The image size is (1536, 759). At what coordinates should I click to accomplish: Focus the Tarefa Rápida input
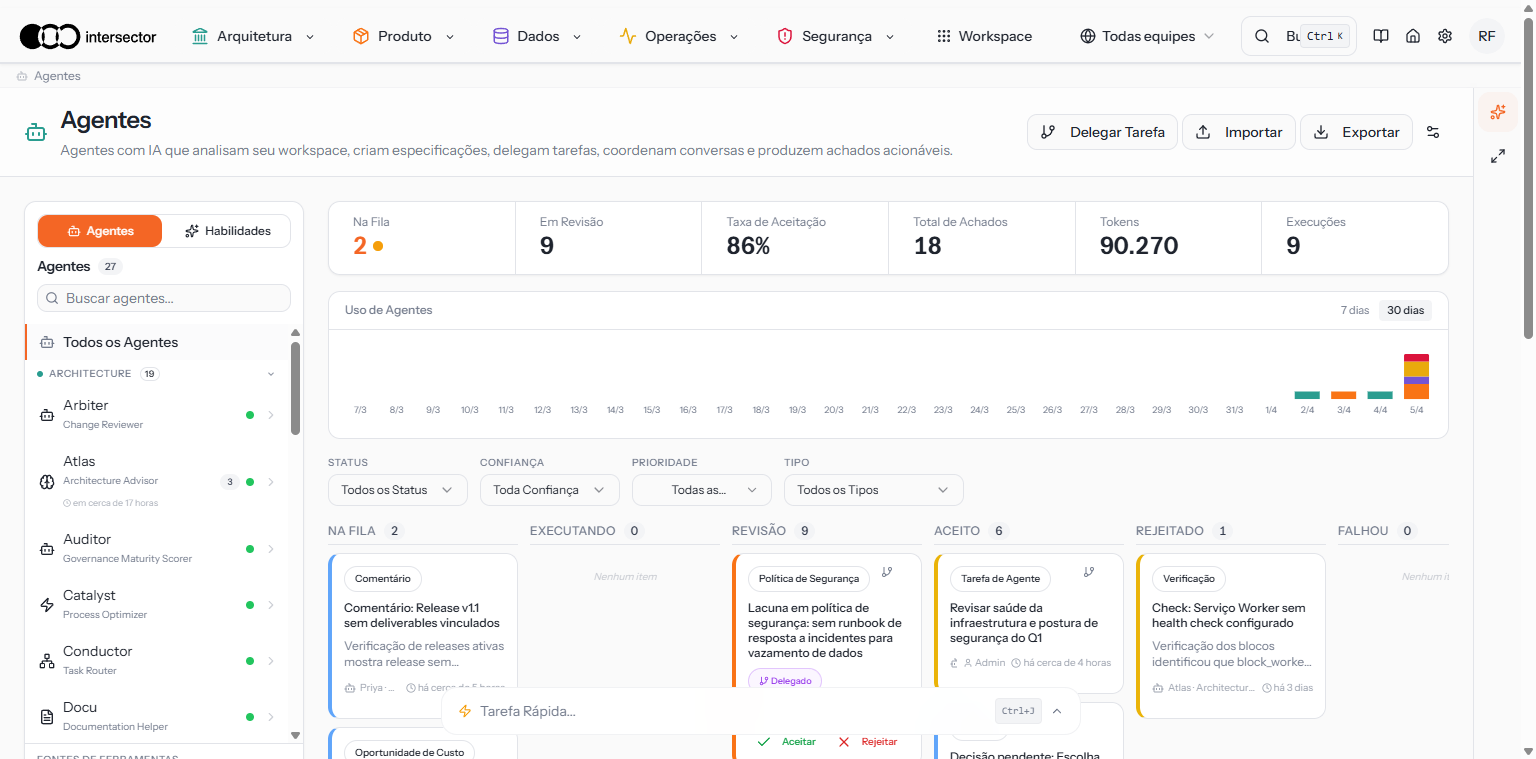(730, 711)
